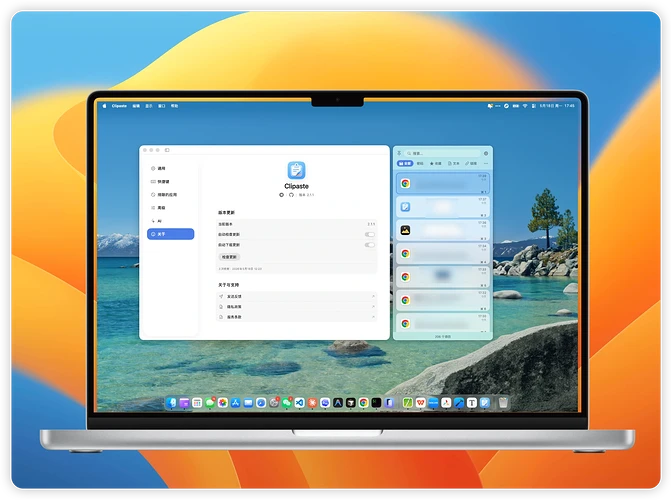Open the Clipaste menu in the menu bar
The image size is (671, 500).
[119, 106]
